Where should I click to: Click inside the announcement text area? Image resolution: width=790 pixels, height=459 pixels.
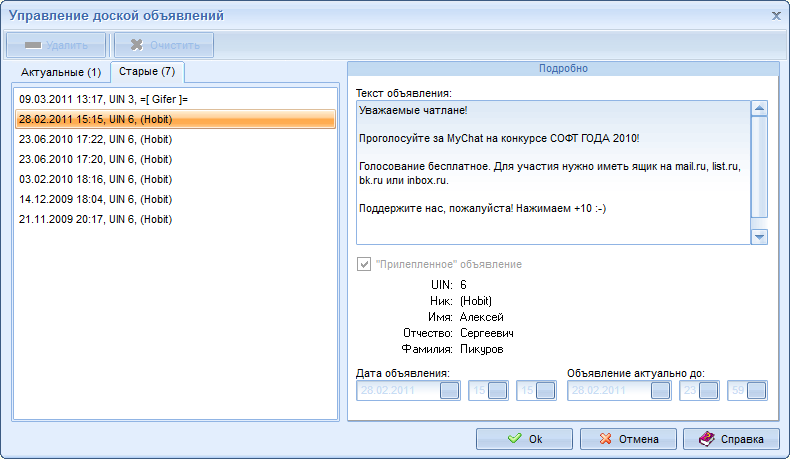tap(553, 172)
